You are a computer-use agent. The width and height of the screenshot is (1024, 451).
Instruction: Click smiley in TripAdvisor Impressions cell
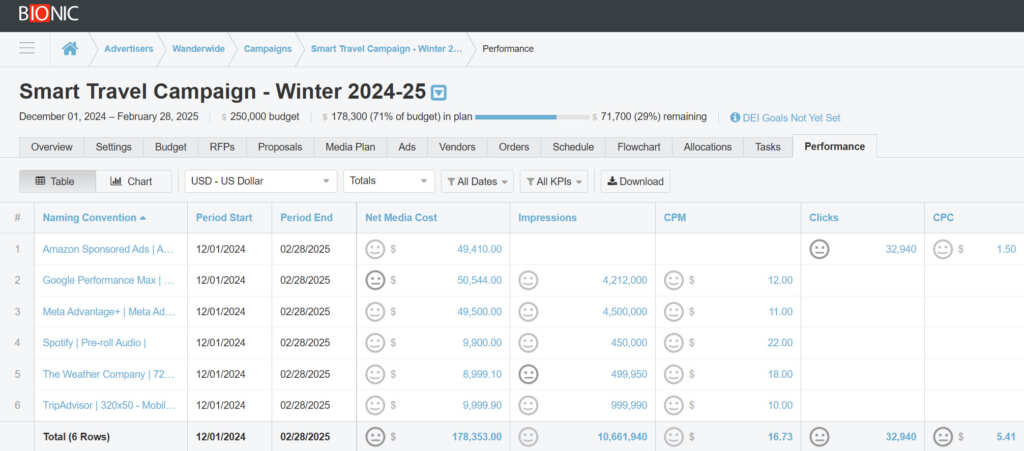click(x=528, y=405)
